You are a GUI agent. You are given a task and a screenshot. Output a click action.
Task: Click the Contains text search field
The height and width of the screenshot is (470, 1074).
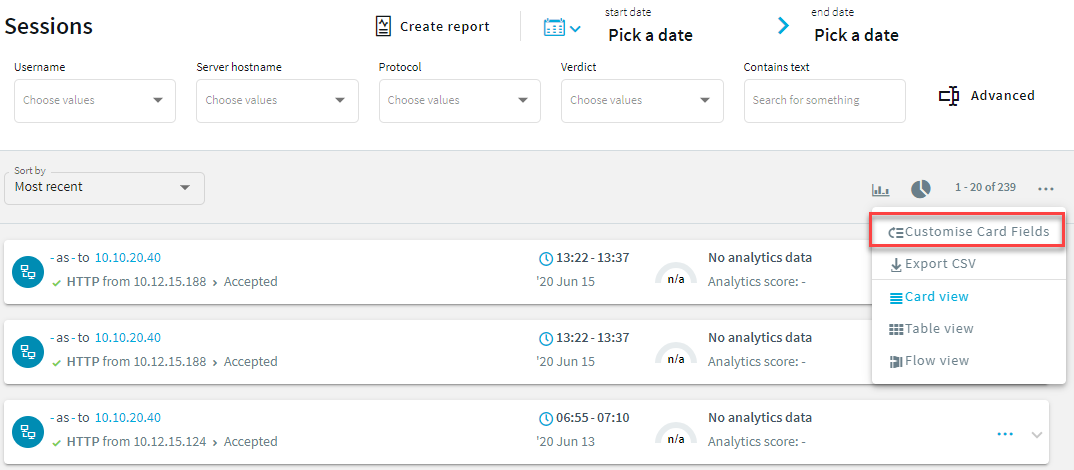pyautogui.click(x=824, y=100)
